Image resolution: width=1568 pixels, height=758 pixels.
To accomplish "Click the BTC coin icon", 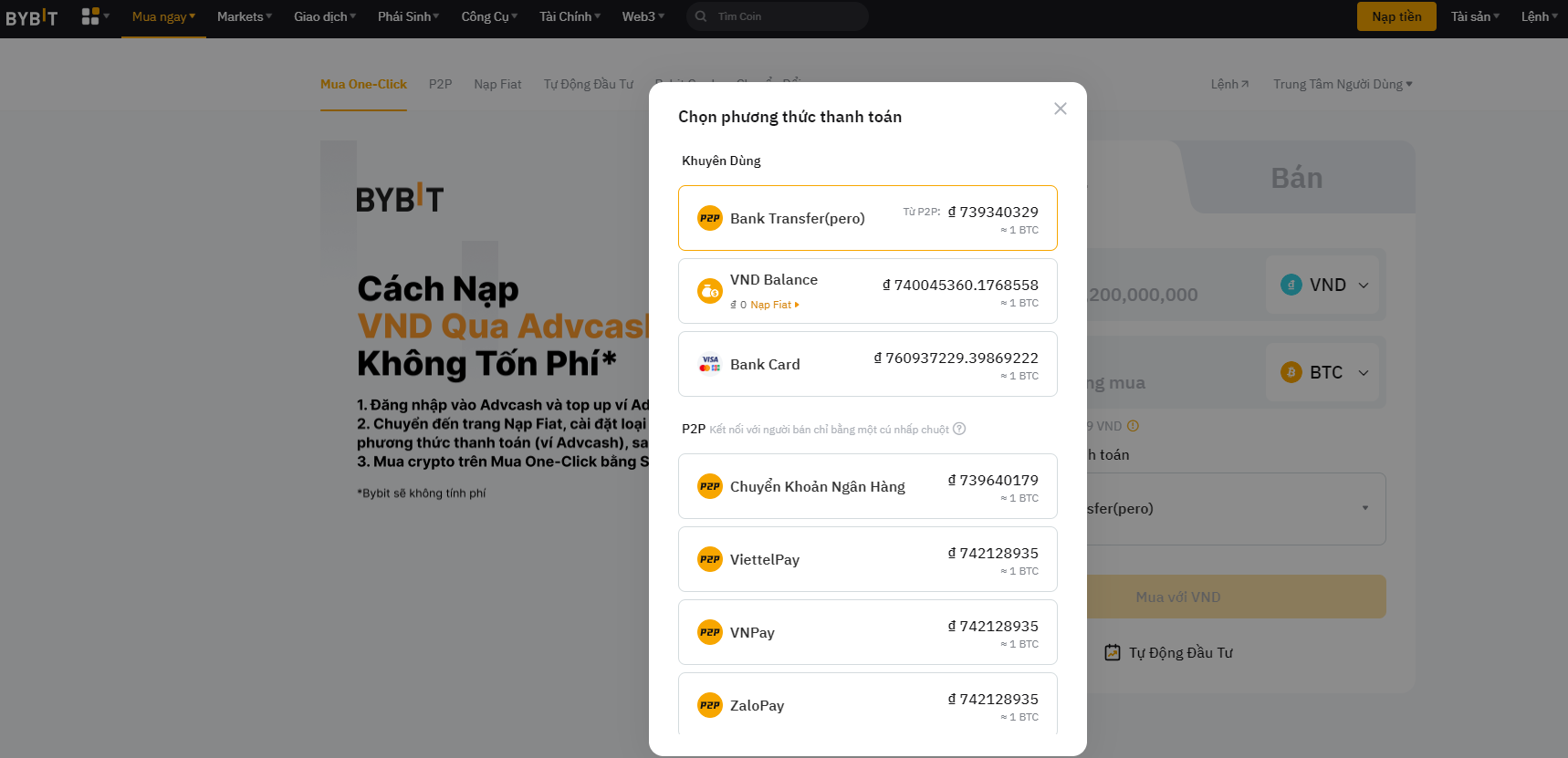I will (1291, 372).
